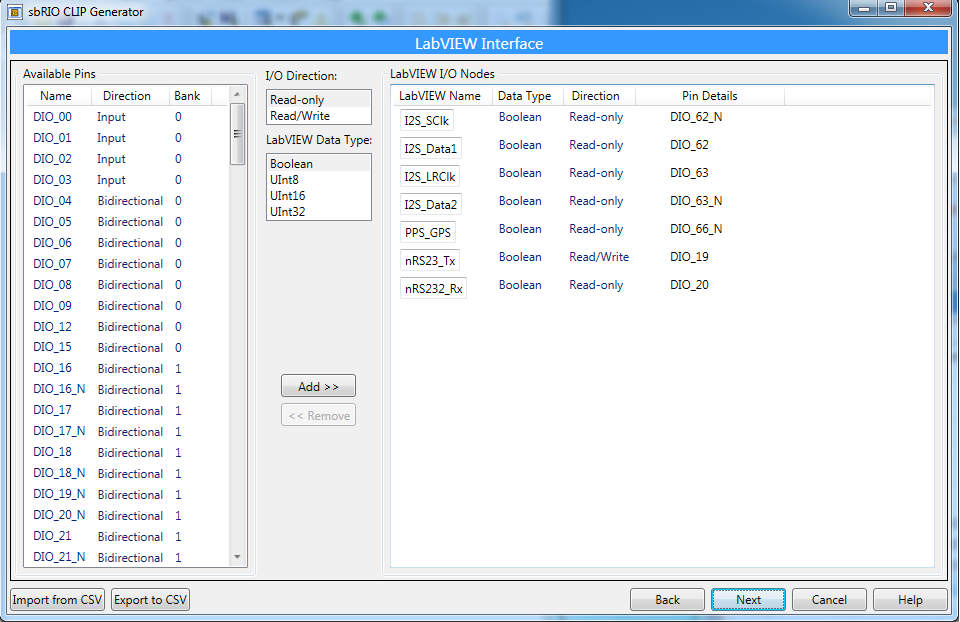Viewport: 960px width, 622px height.
Task: Click Pin Details value DIO_66_N
Action: pyautogui.click(x=696, y=229)
